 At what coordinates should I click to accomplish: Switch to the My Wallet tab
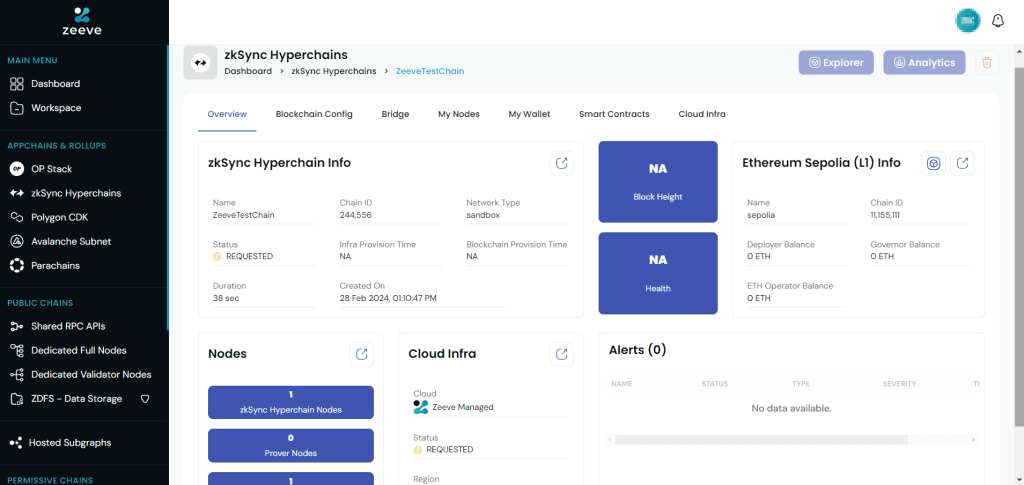point(530,114)
